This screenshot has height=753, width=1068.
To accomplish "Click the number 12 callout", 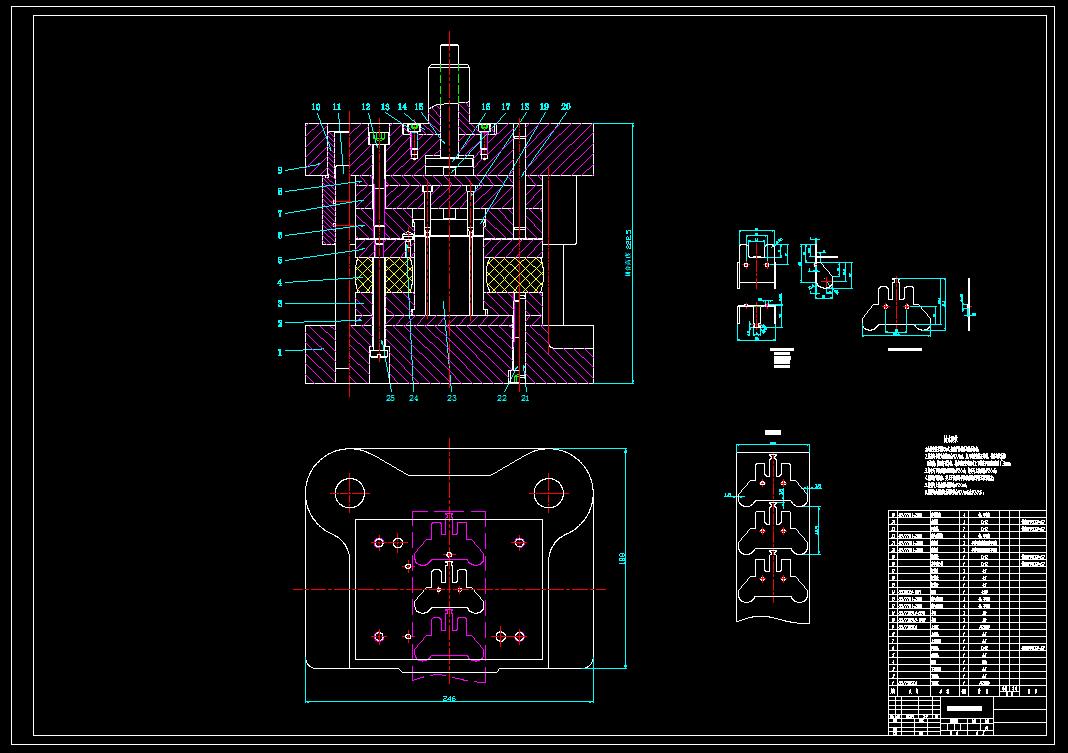I will click(366, 107).
